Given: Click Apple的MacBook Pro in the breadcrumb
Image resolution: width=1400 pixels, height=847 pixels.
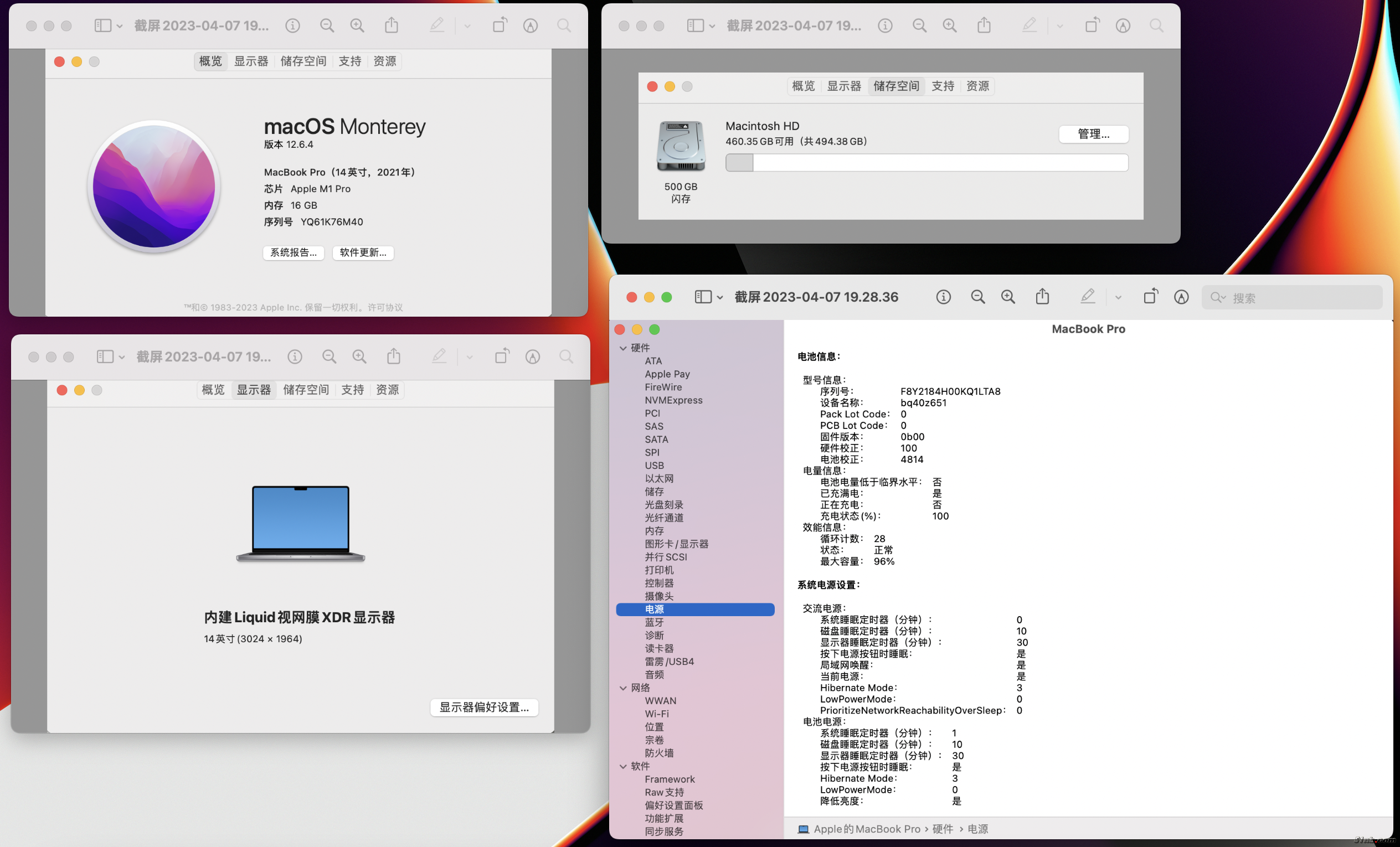Looking at the screenshot, I should click(x=867, y=829).
